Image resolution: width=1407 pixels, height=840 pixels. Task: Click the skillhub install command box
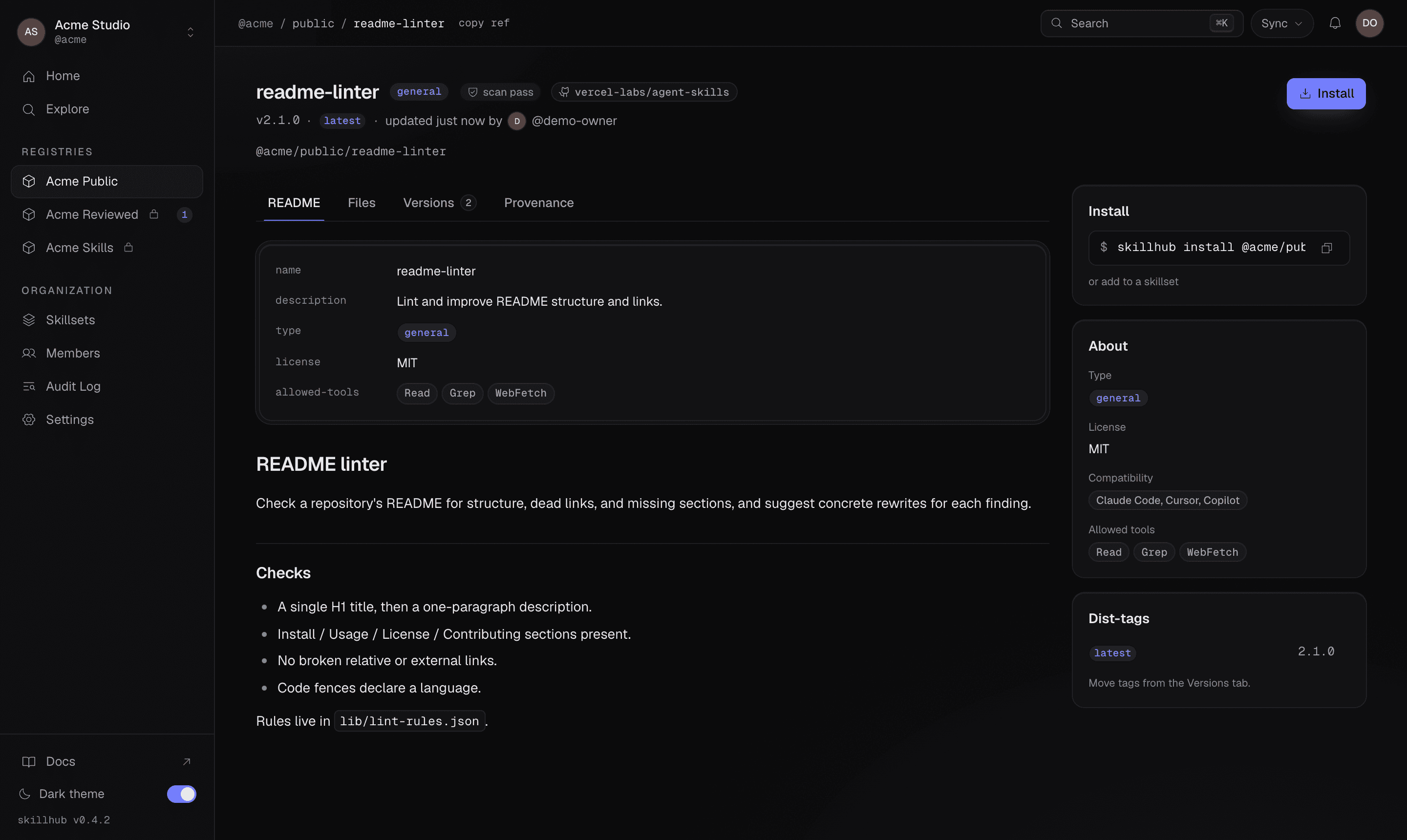click(1218, 248)
